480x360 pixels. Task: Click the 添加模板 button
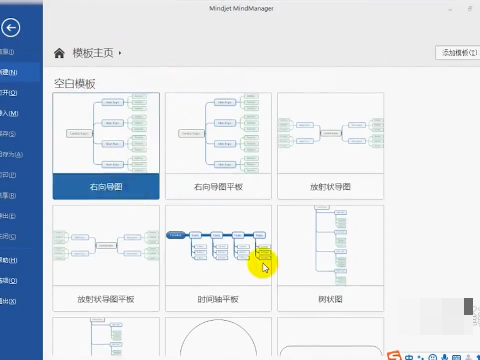point(458,53)
